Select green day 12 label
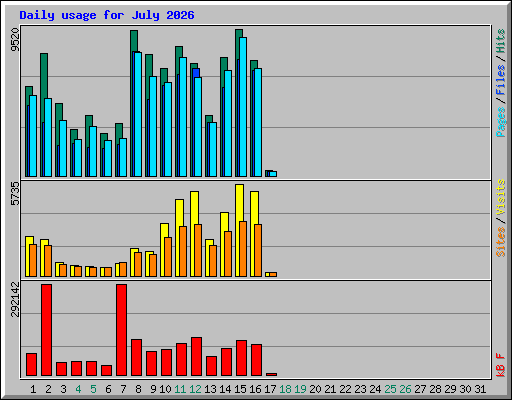This screenshot has height=400, width=512. pos(195,389)
